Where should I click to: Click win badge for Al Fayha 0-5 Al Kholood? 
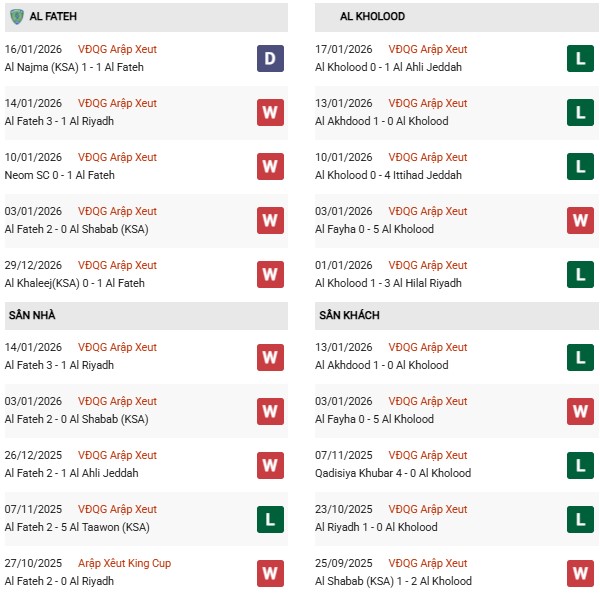point(580,220)
